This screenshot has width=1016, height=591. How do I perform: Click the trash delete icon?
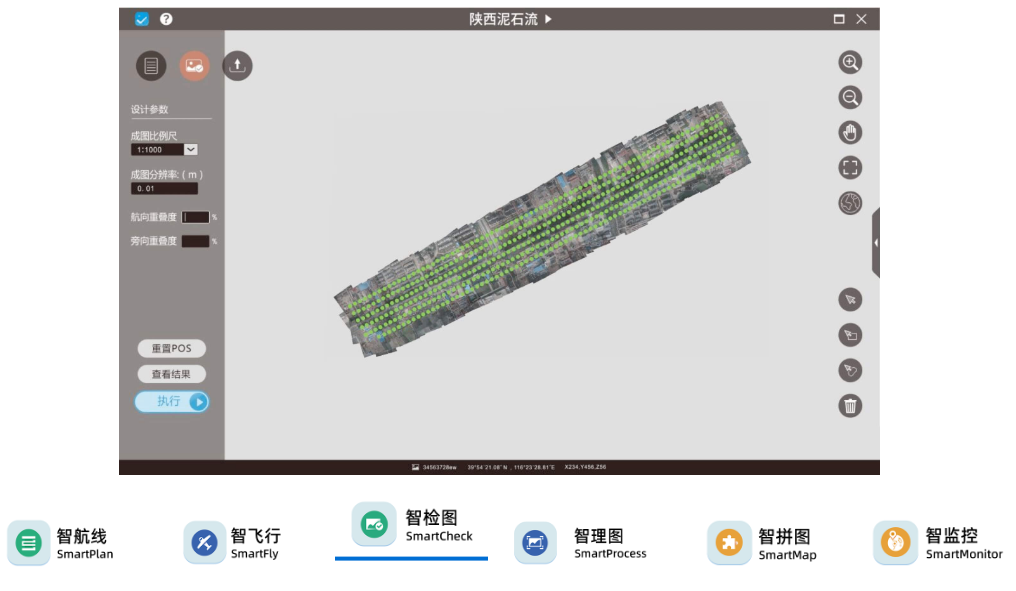coord(850,406)
